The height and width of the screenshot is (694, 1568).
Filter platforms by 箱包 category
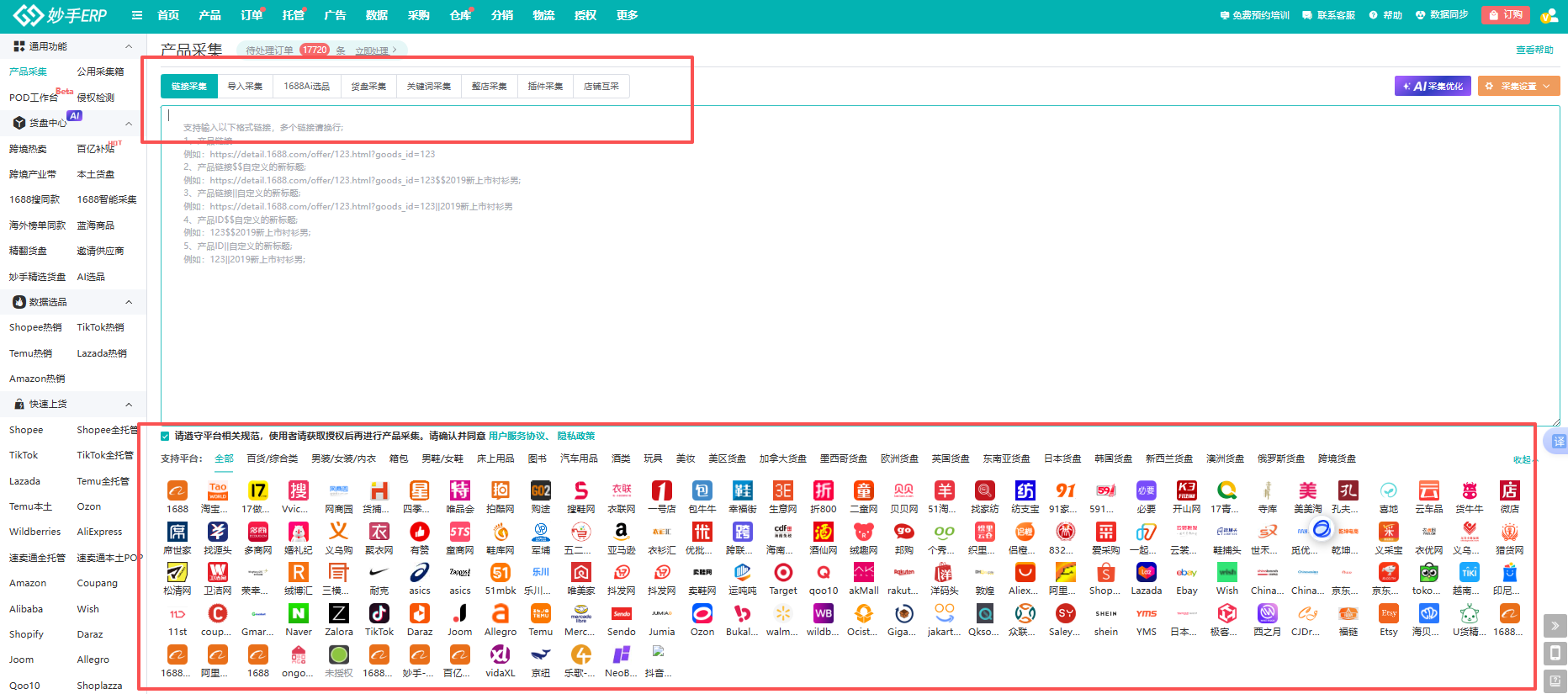point(399,458)
